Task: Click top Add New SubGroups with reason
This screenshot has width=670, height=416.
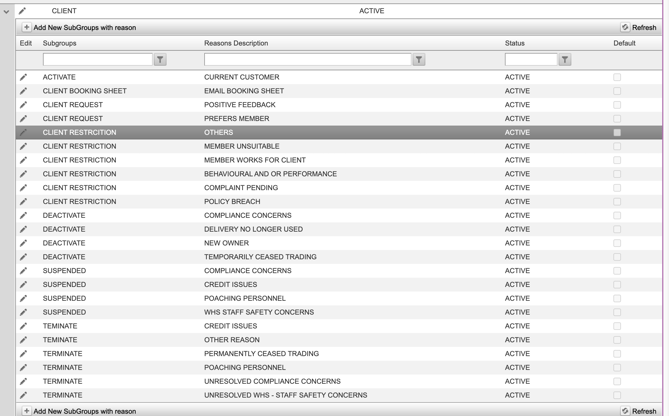Action: coord(79,27)
